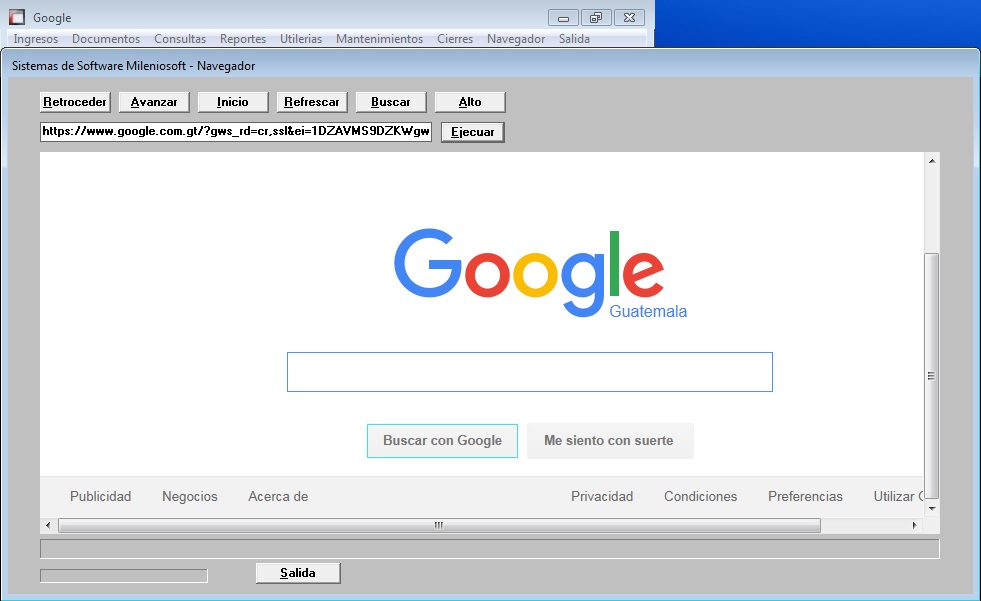Stop loading with Alto button

pyautogui.click(x=470, y=102)
